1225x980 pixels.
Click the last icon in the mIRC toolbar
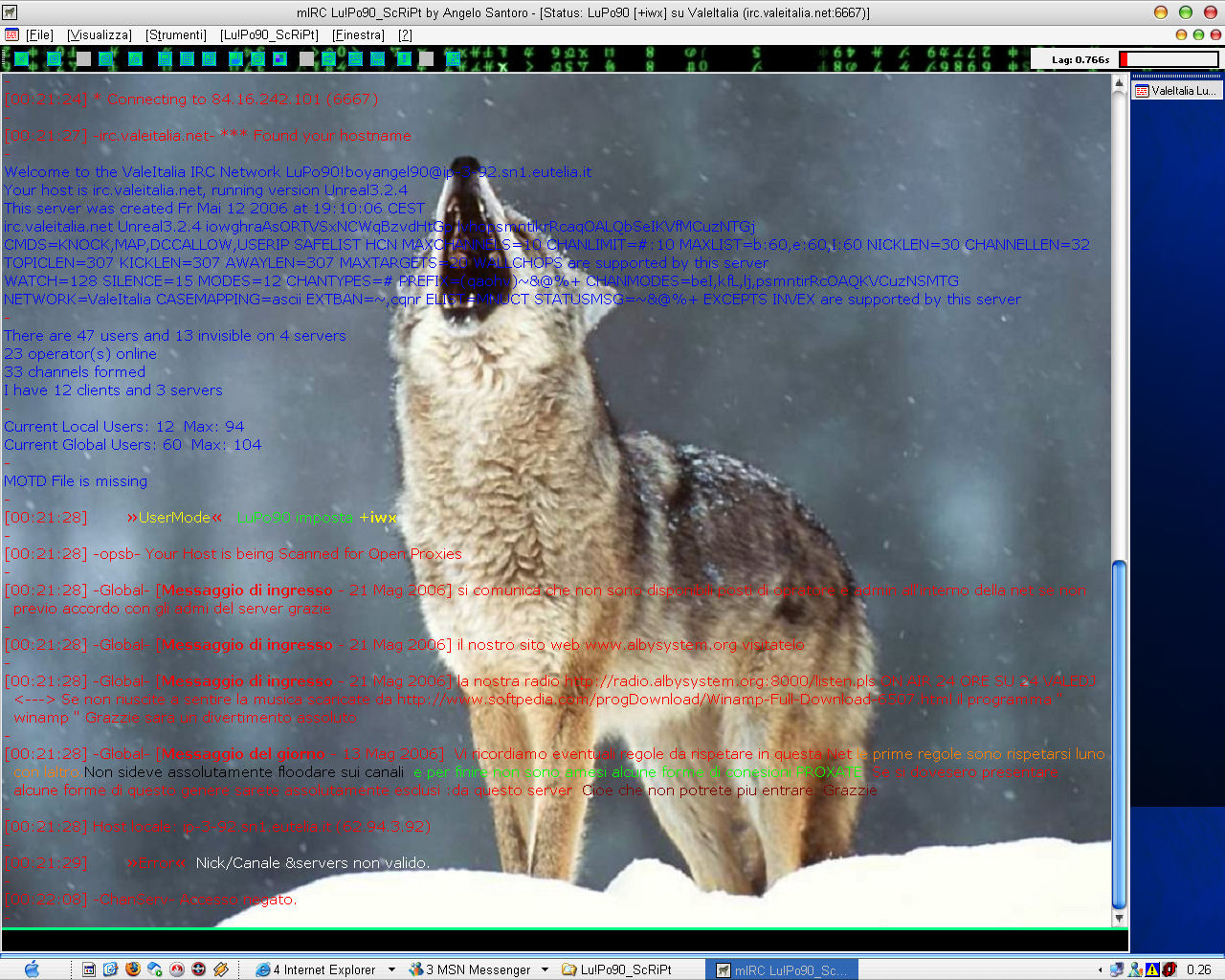(454, 59)
